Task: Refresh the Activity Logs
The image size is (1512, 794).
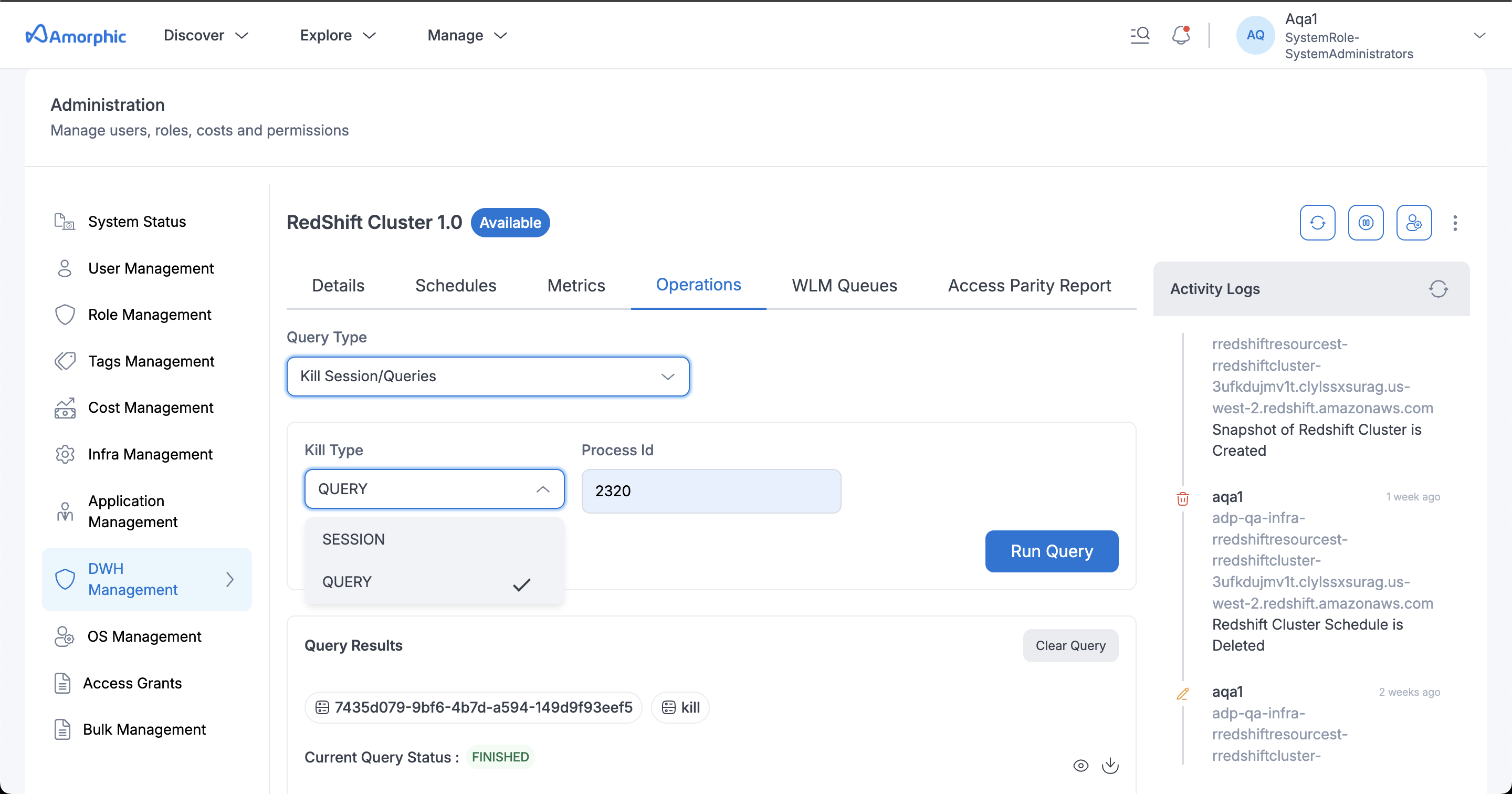Action: coord(1438,288)
